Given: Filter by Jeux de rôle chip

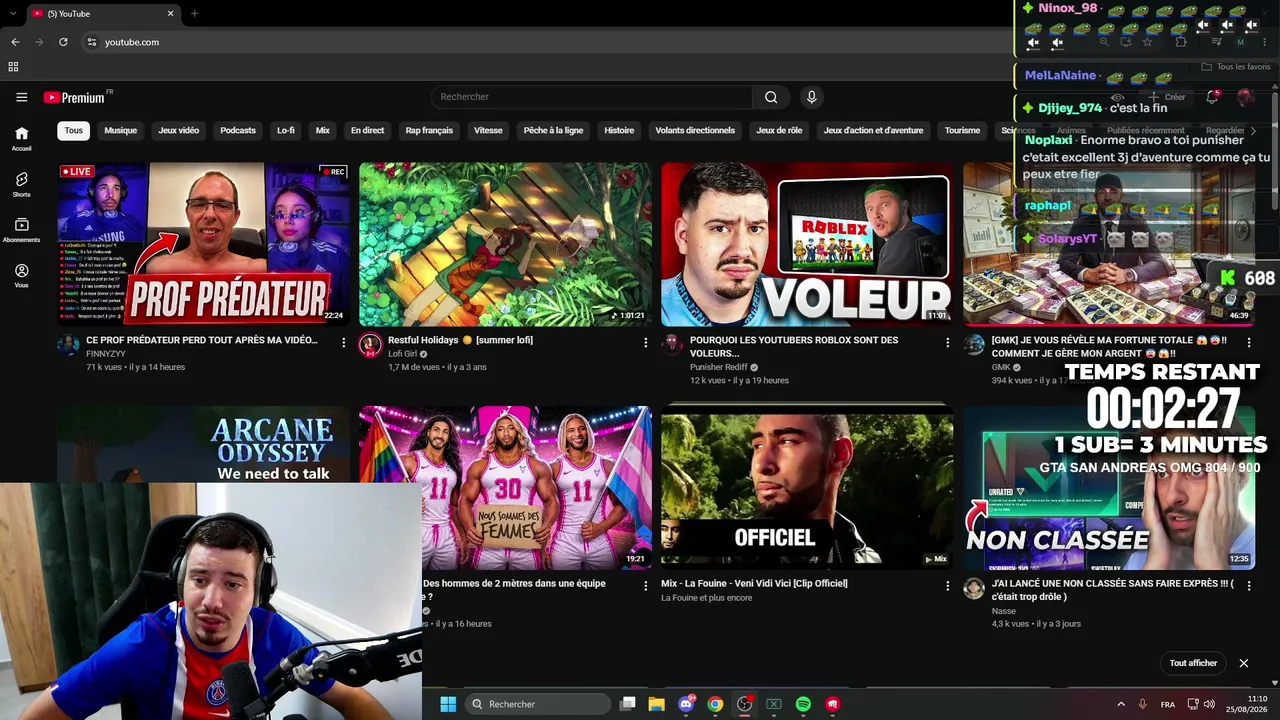Looking at the screenshot, I should pos(780,130).
